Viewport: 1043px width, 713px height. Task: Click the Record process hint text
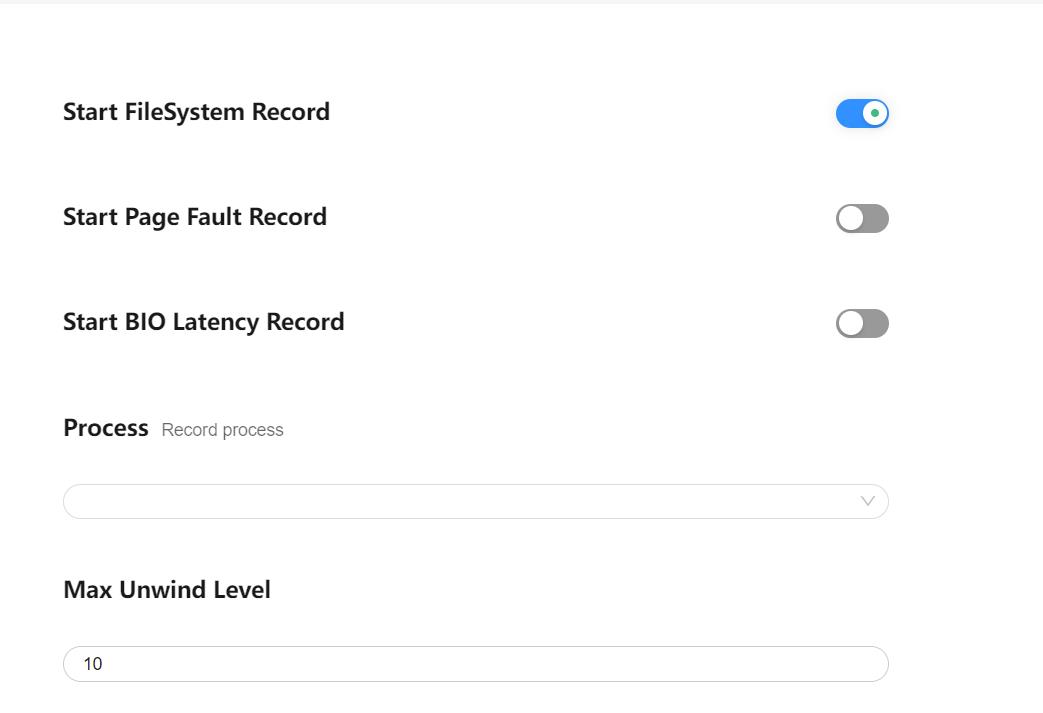pyautogui.click(x=222, y=430)
